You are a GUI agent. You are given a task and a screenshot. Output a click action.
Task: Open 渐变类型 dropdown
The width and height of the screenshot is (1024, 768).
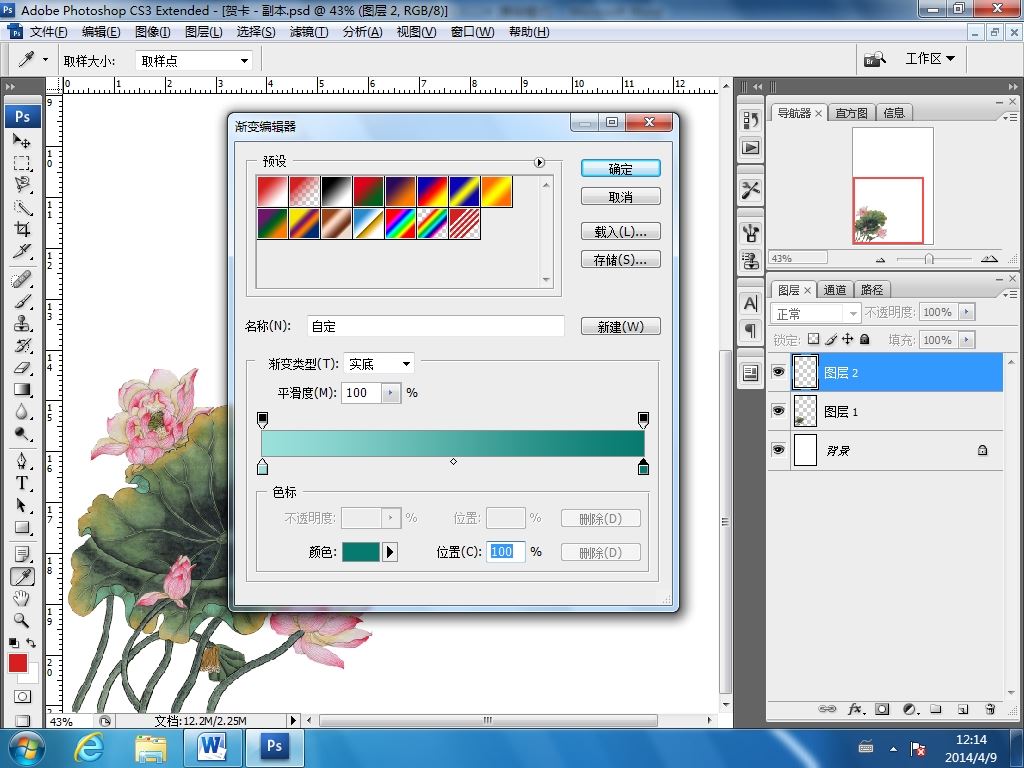pos(379,364)
